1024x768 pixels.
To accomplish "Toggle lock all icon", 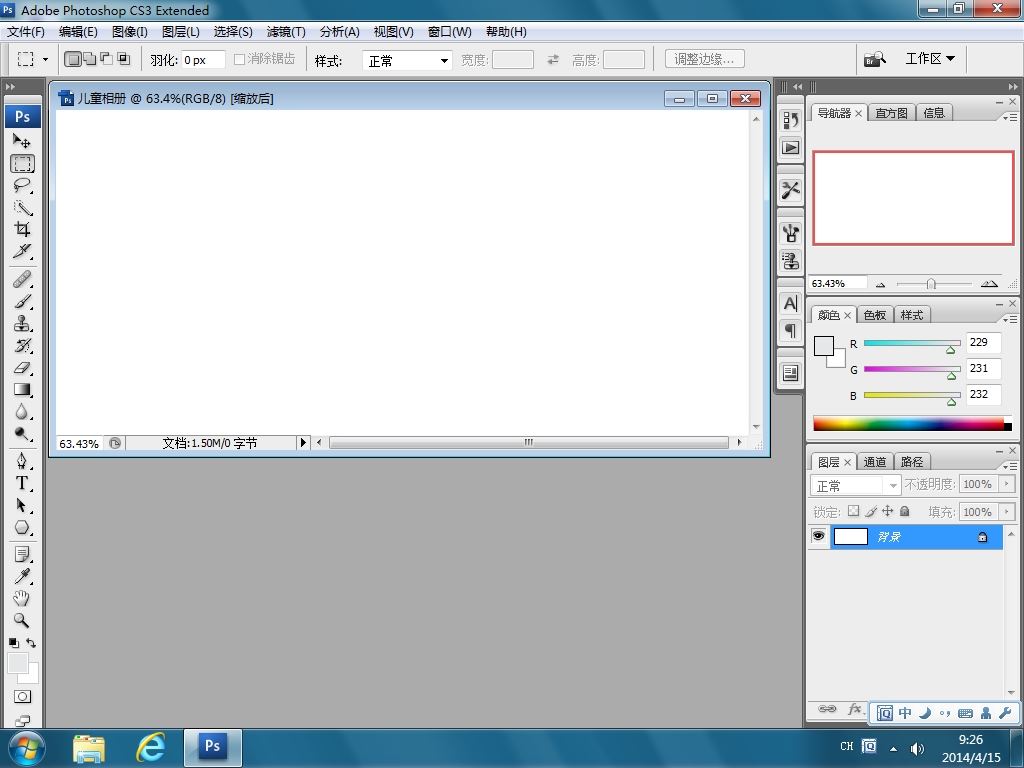I will pos(904,511).
